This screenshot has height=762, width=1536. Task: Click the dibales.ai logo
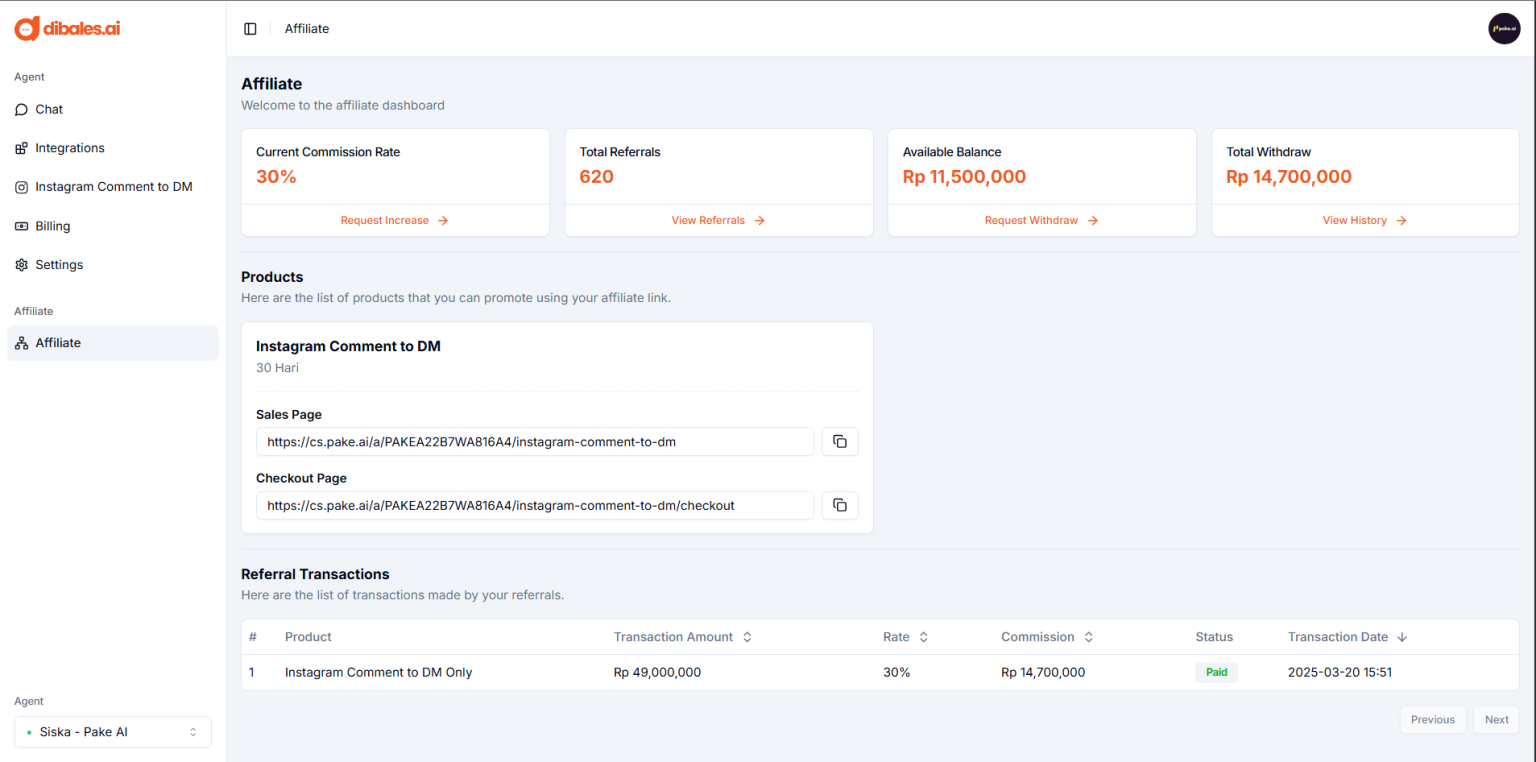click(x=68, y=29)
